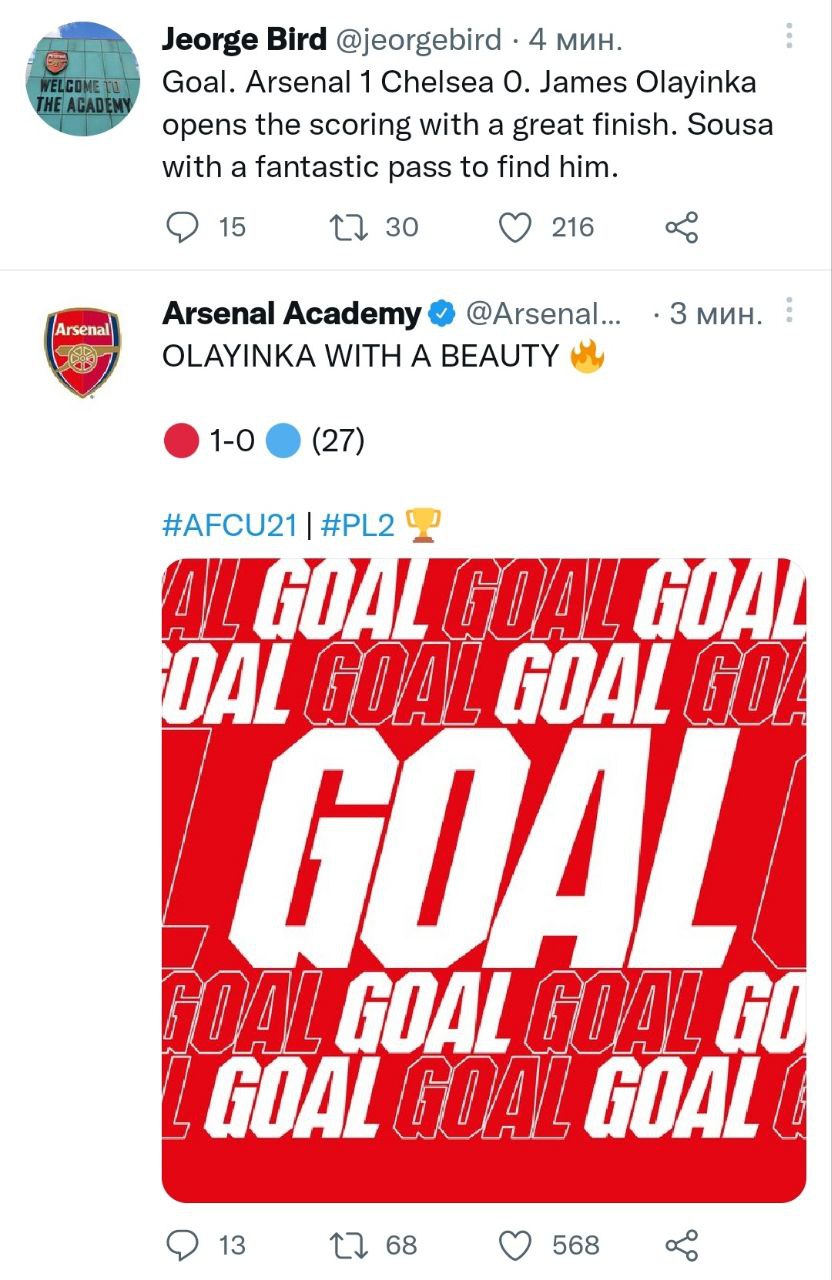Open Jeorge Bird's profile picture
This screenshot has height=1280, width=832.
point(80,82)
